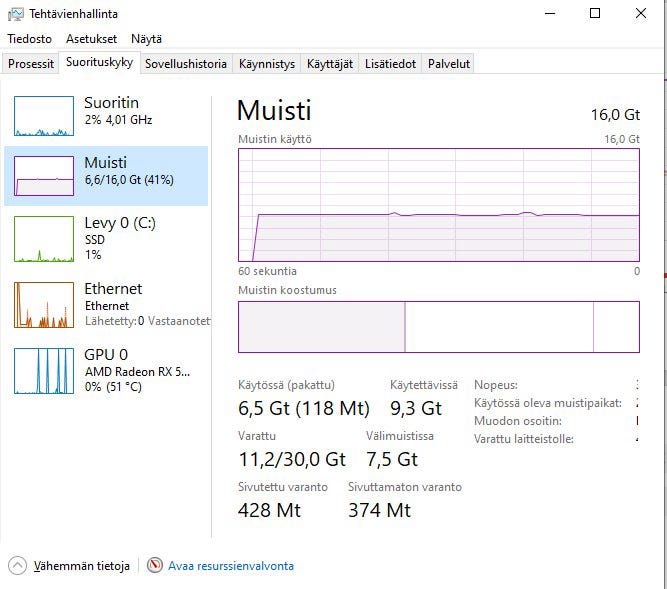Switch to the Prosessit tab
The height and width of the screenshot is (589, 667).
click(x=31, y=64)
